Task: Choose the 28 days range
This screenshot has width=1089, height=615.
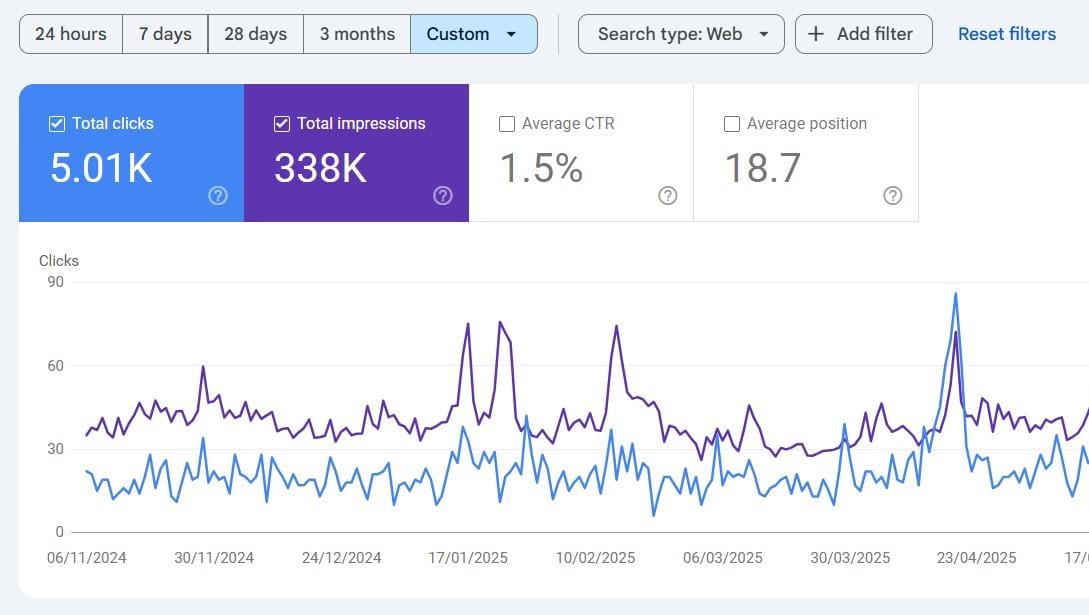Action: 256,34
